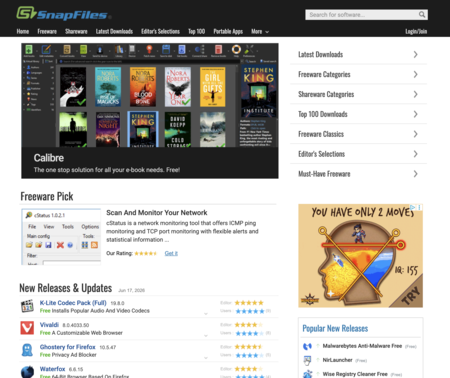Go to the Home page
The width and height of the screenshot is (450, 378).
23,31
